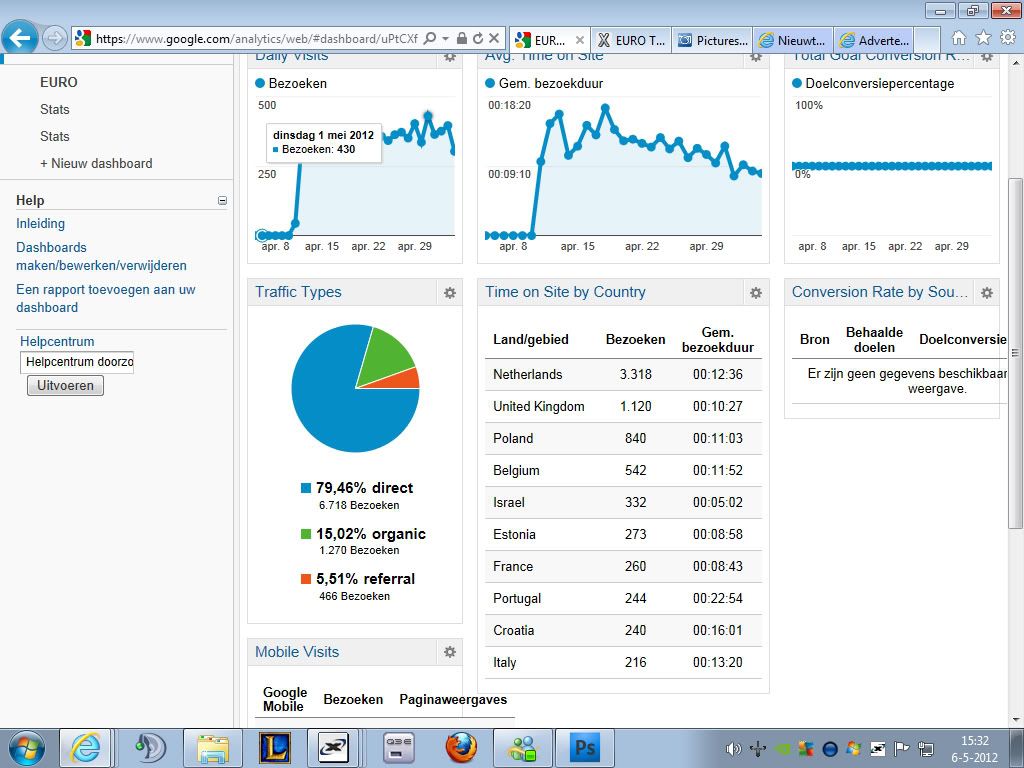Screen dimensions: 1024x768
Task: Open browser Tools gear icon
Action: [x=1008, y=38]
